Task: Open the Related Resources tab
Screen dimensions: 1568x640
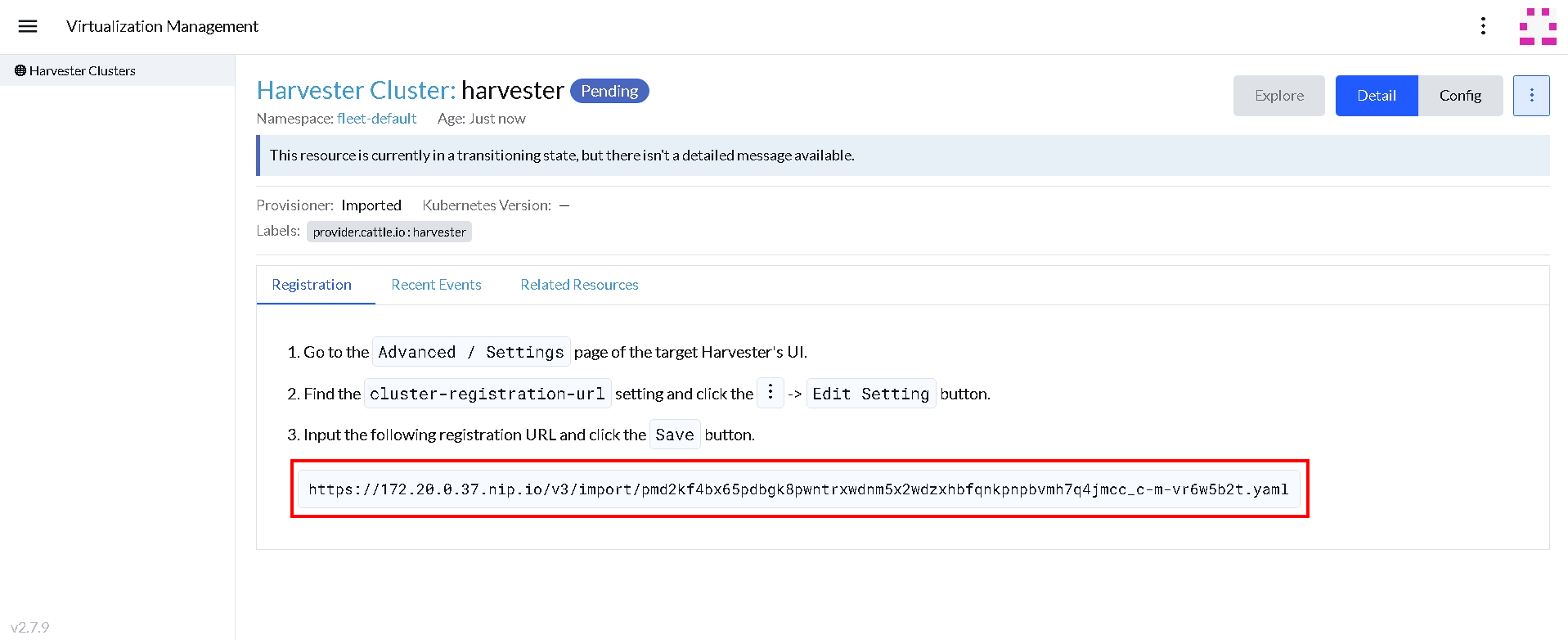Action: [579, 285]
